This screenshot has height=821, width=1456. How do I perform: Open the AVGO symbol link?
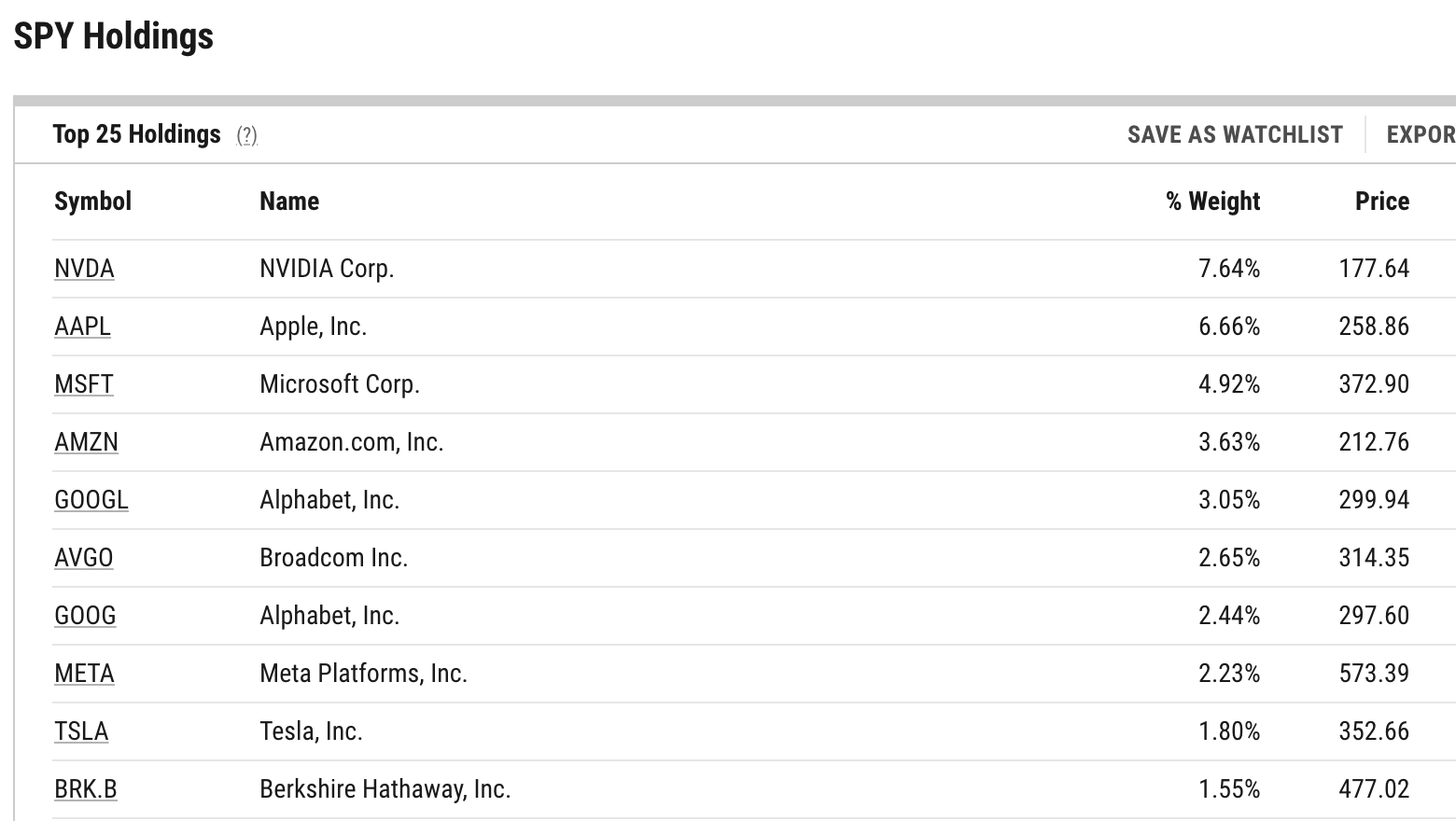click(83, 558)
